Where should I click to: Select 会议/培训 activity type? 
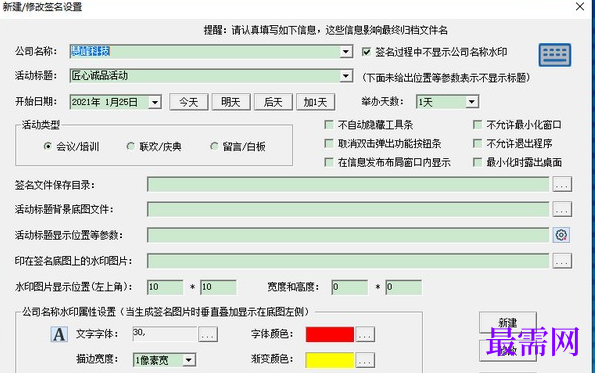pos(48,146)
